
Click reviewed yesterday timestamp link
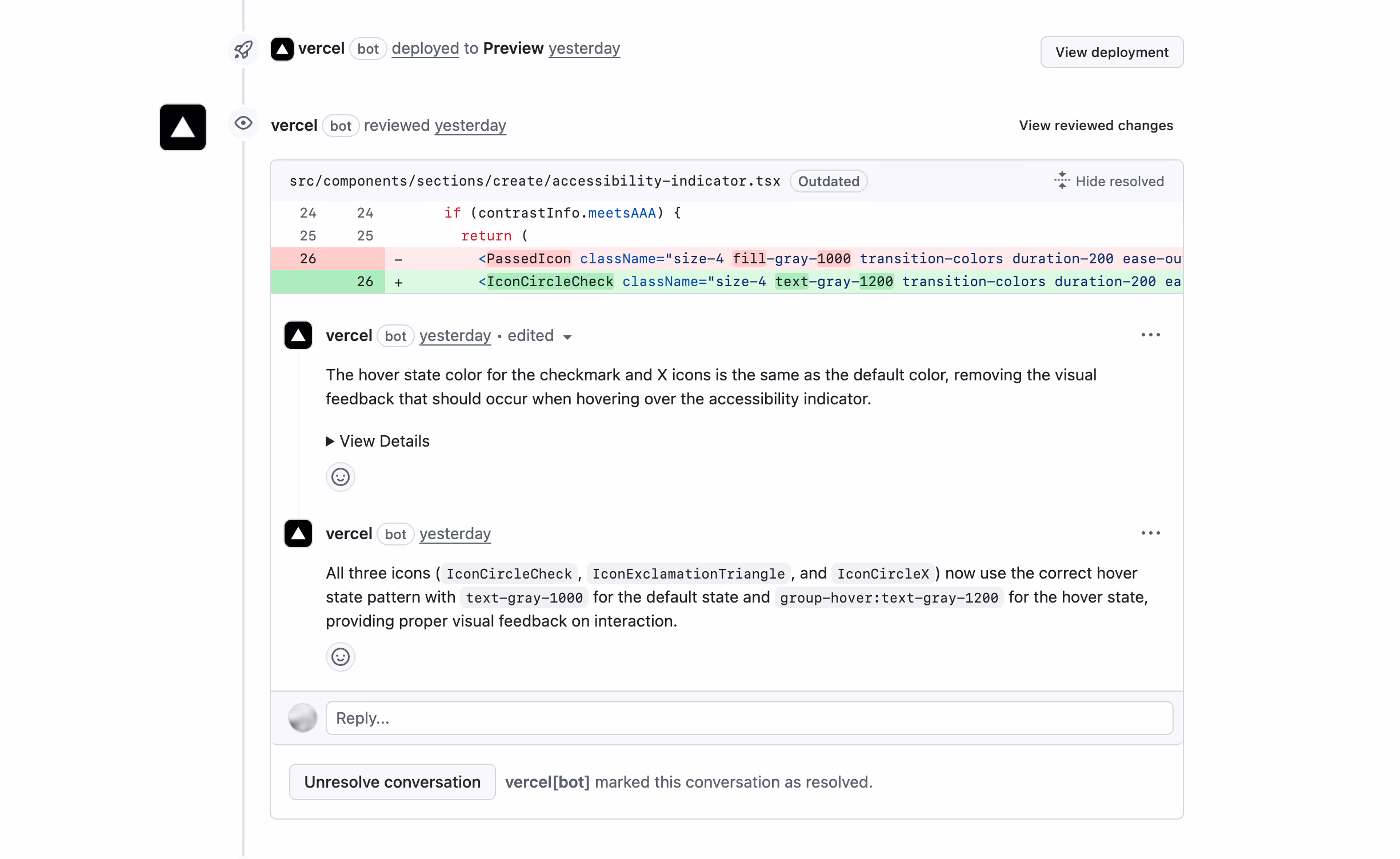470,126
